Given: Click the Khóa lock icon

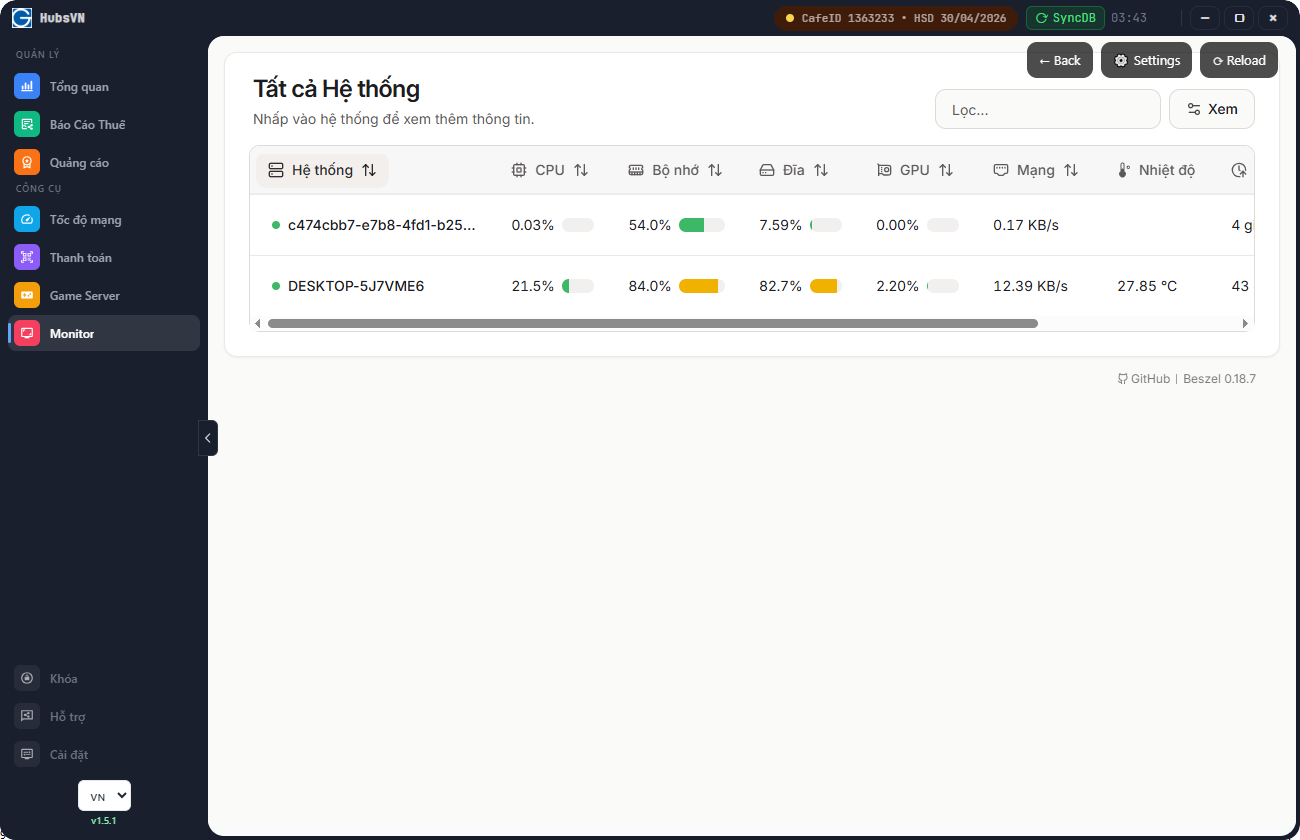Looking at the screenshot, I should tap(27, 679).
